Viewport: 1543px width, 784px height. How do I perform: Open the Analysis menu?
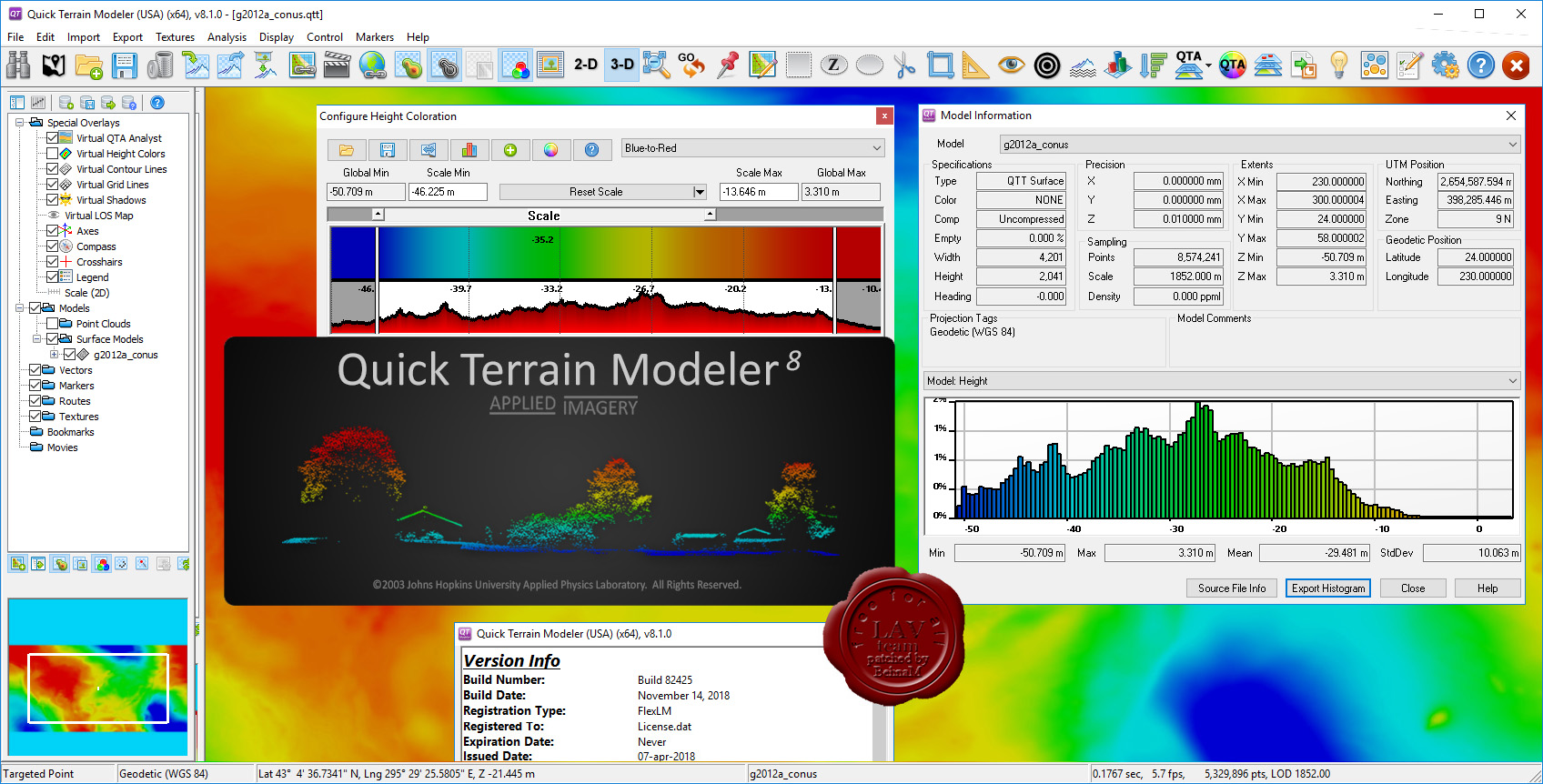point(227,37)
